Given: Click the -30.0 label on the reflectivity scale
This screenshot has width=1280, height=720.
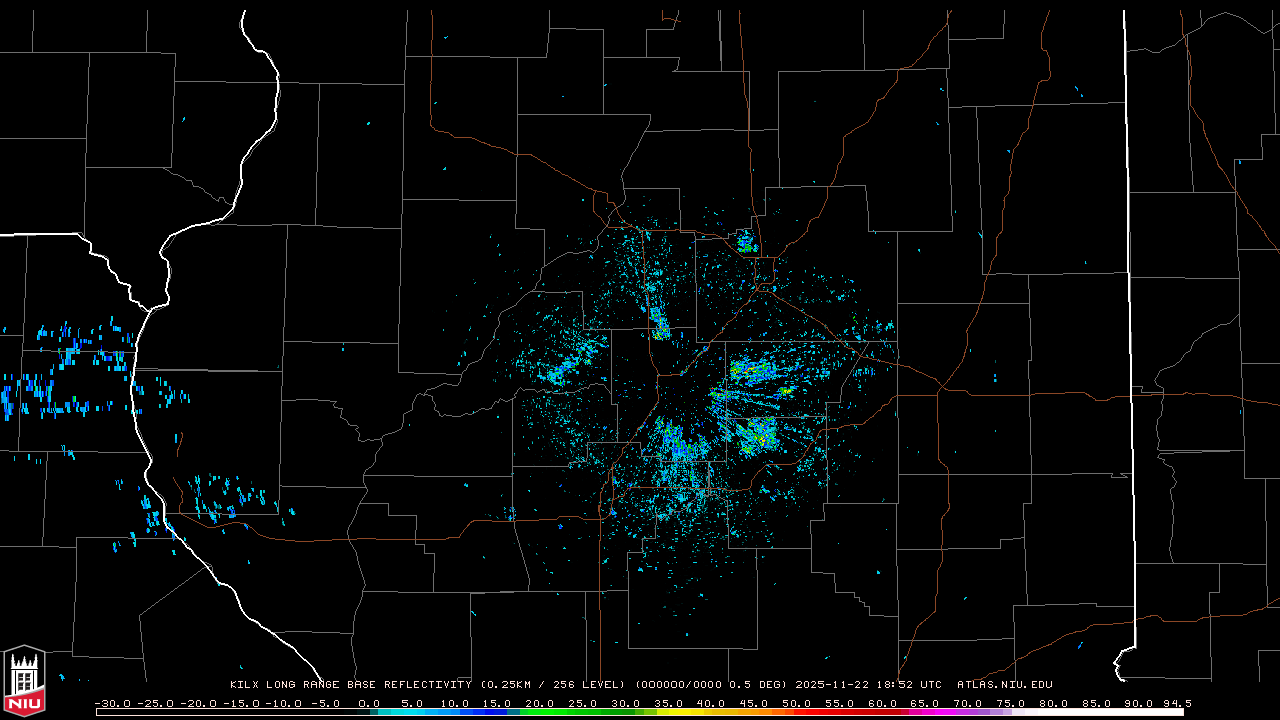Looking at the screenshot, I should point(113,703).
